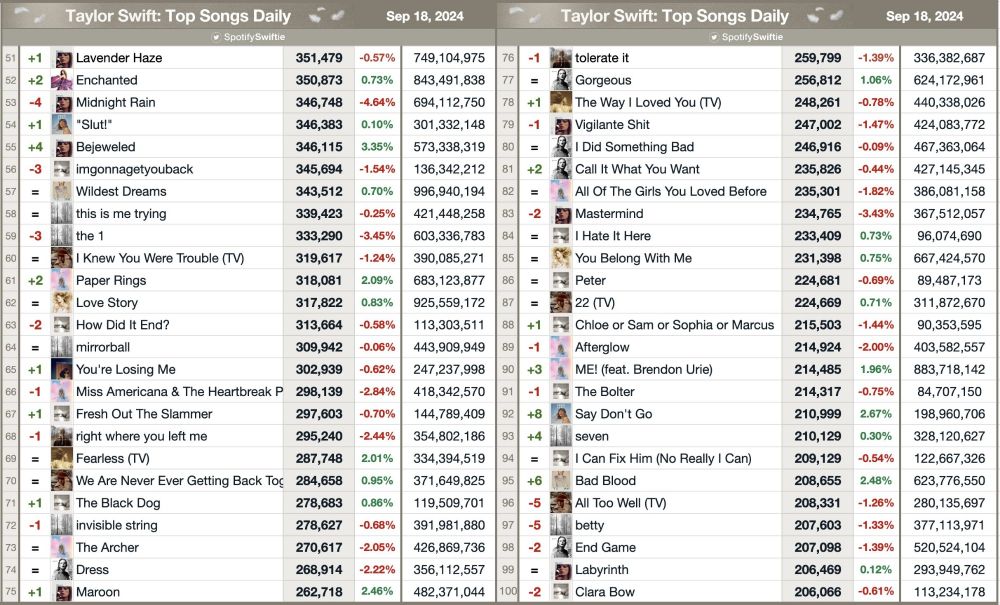The image size is (1000, 605).
Task: Click rank number 100 in the right table
Action: tap(508, 592)
